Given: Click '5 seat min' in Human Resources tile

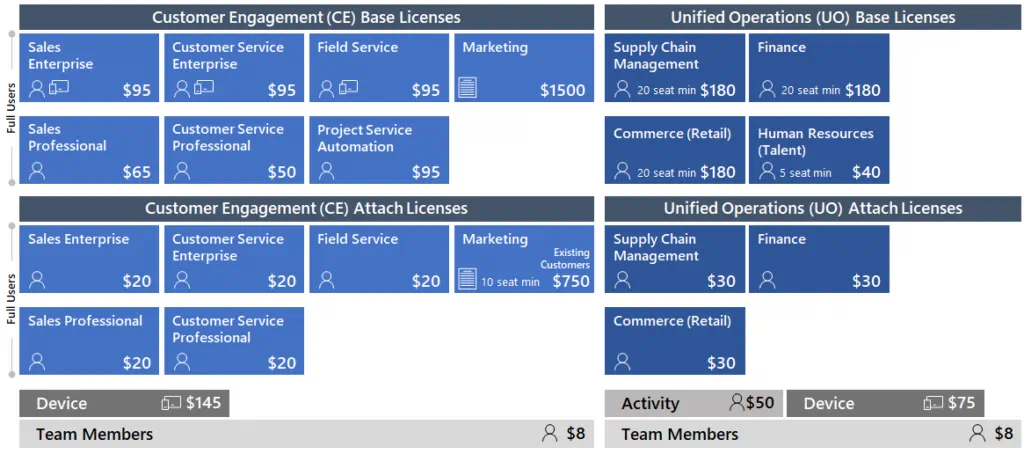Looking at the screenshot, I should pos(805,173).
